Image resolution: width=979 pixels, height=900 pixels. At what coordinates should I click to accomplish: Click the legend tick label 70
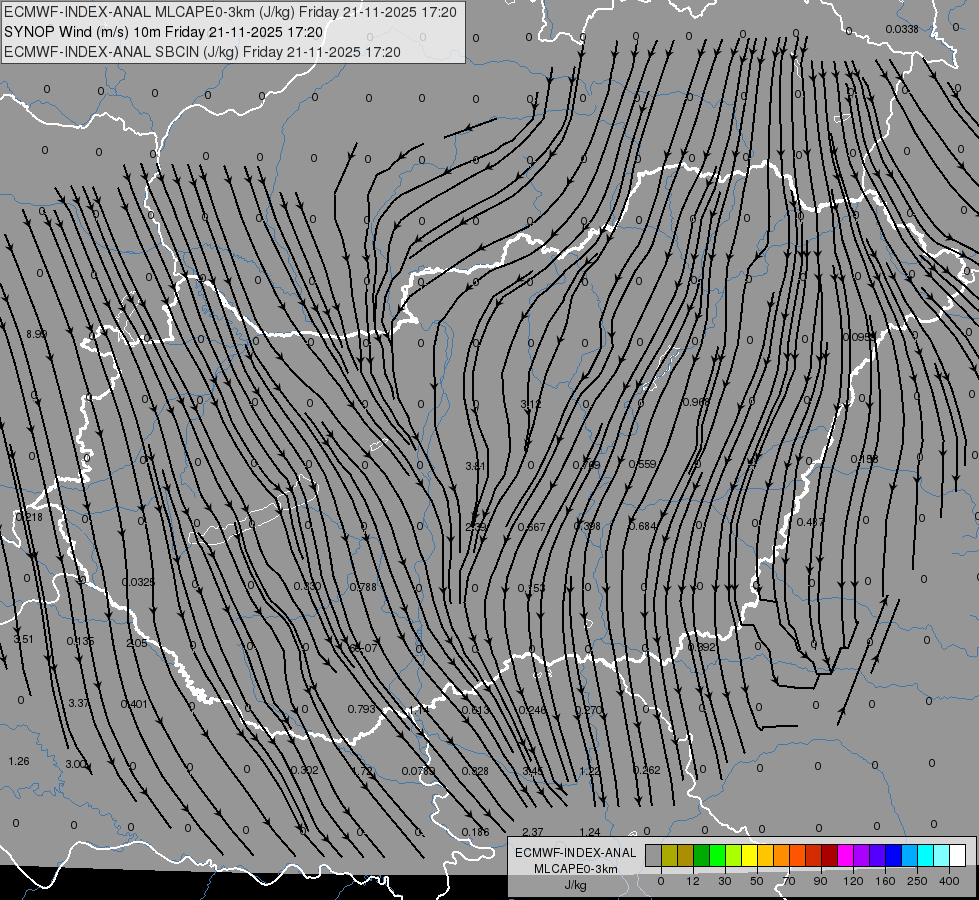[x=789, y=881]
